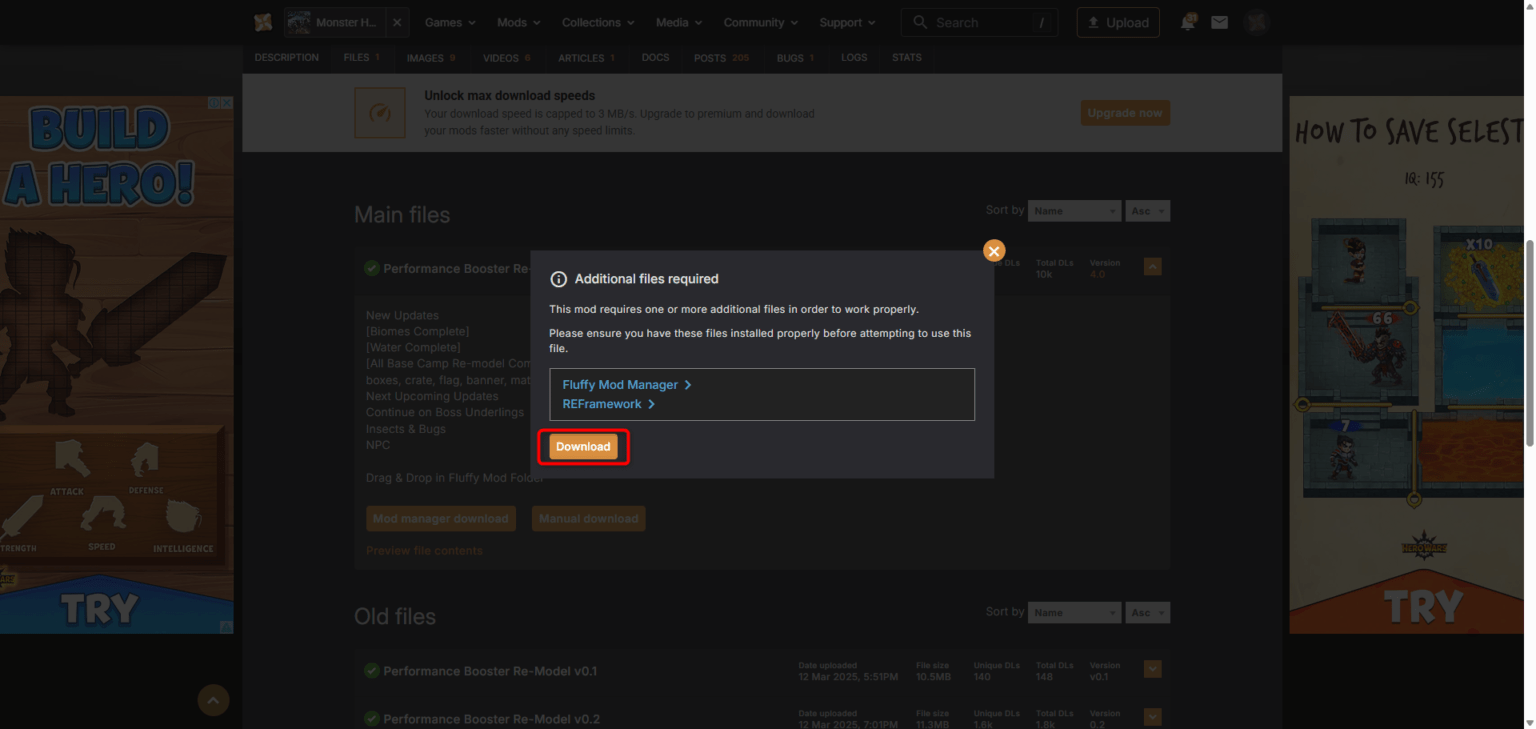Close the Additional files required dialog
Screen dimensions: 1536x729
tap(994, 251)
